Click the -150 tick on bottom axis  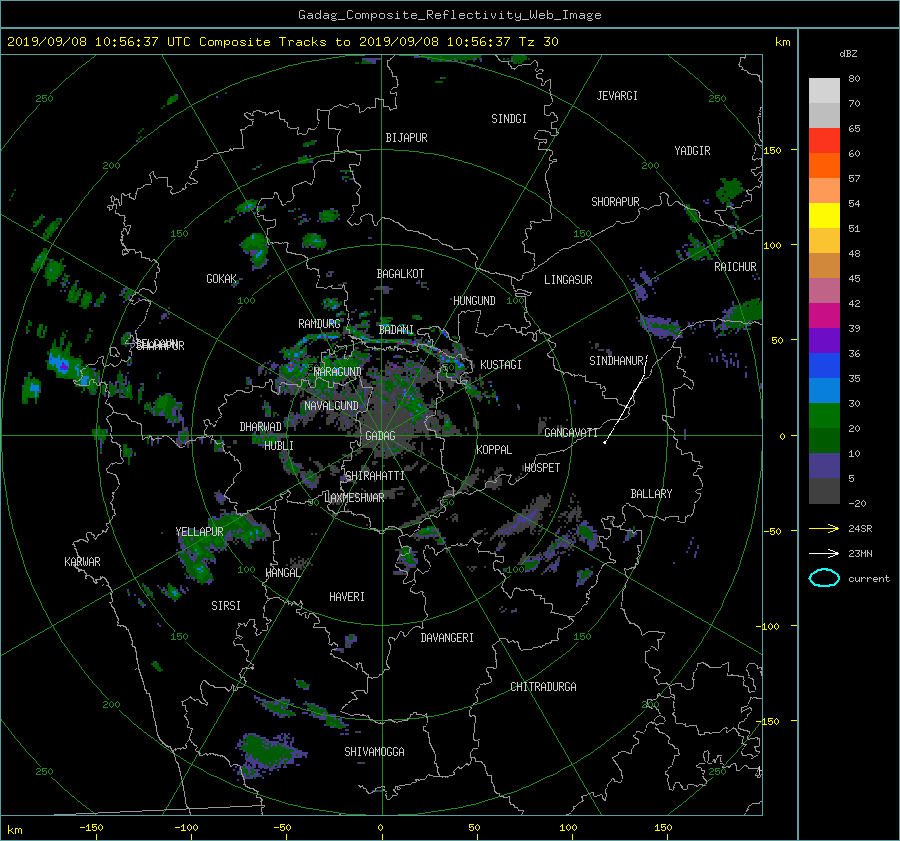pyautogui.click(x=91, y=827)
